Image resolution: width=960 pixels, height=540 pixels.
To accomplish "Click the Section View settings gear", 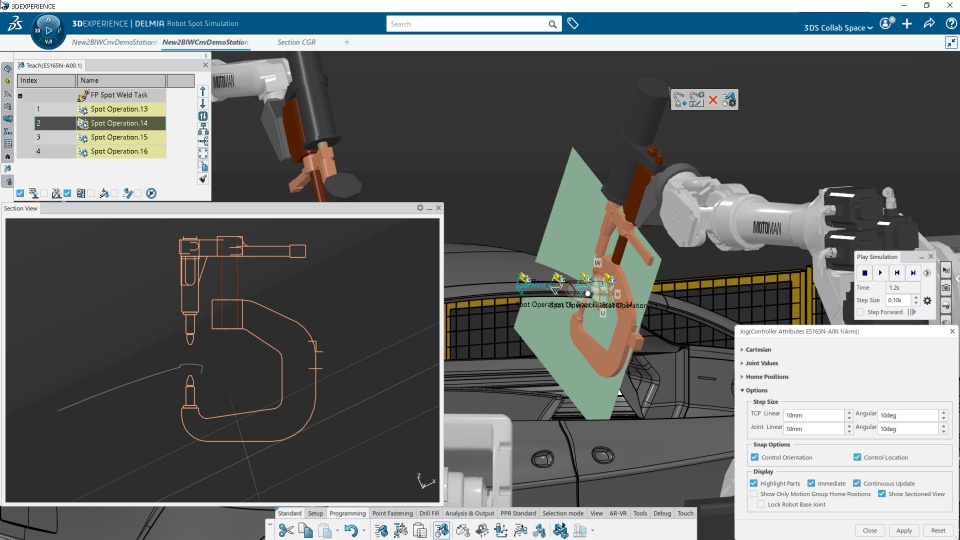I will tap(420, 208).
